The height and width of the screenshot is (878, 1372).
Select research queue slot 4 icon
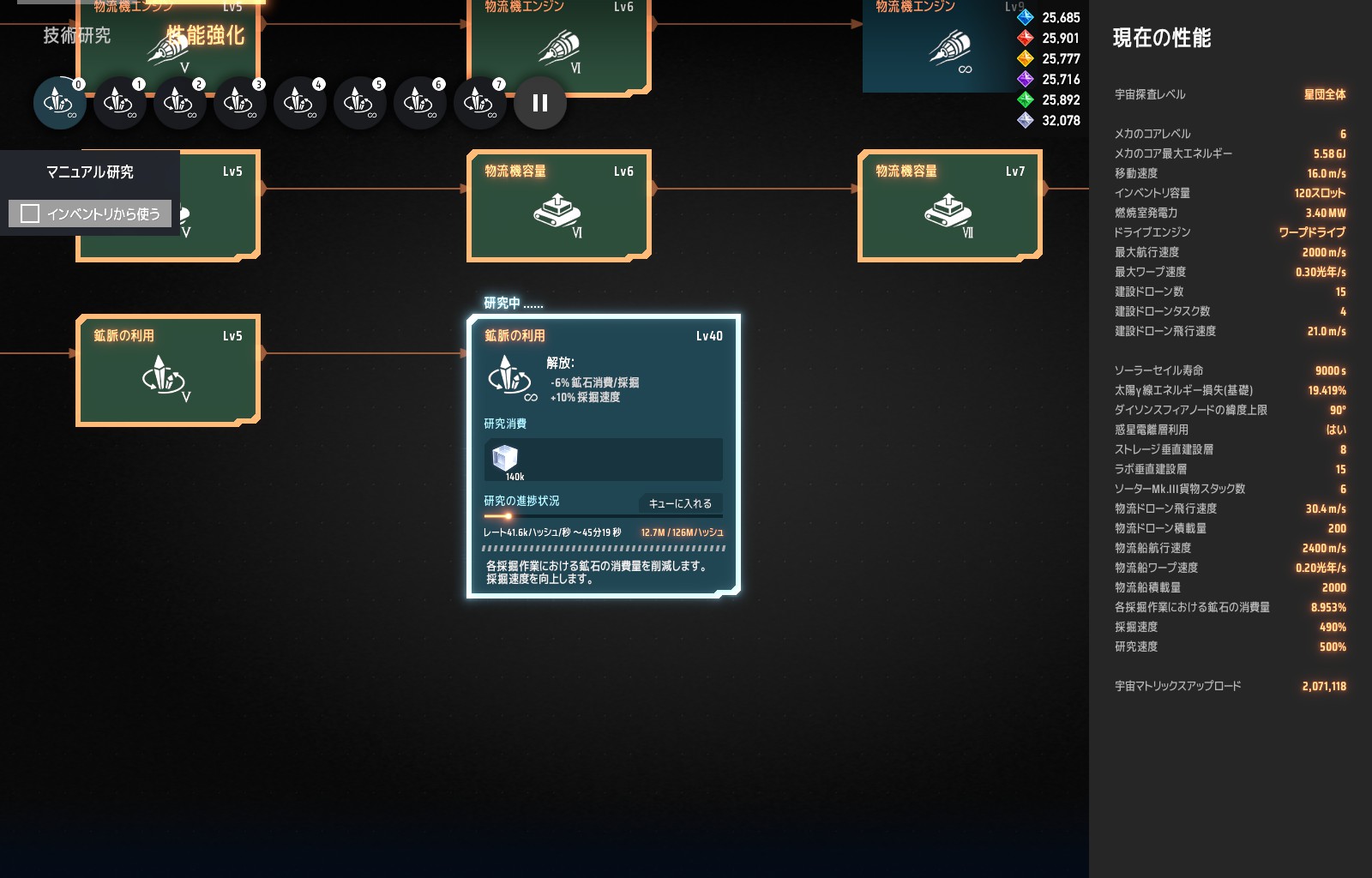pyautogui.click(x=299, y=103)
